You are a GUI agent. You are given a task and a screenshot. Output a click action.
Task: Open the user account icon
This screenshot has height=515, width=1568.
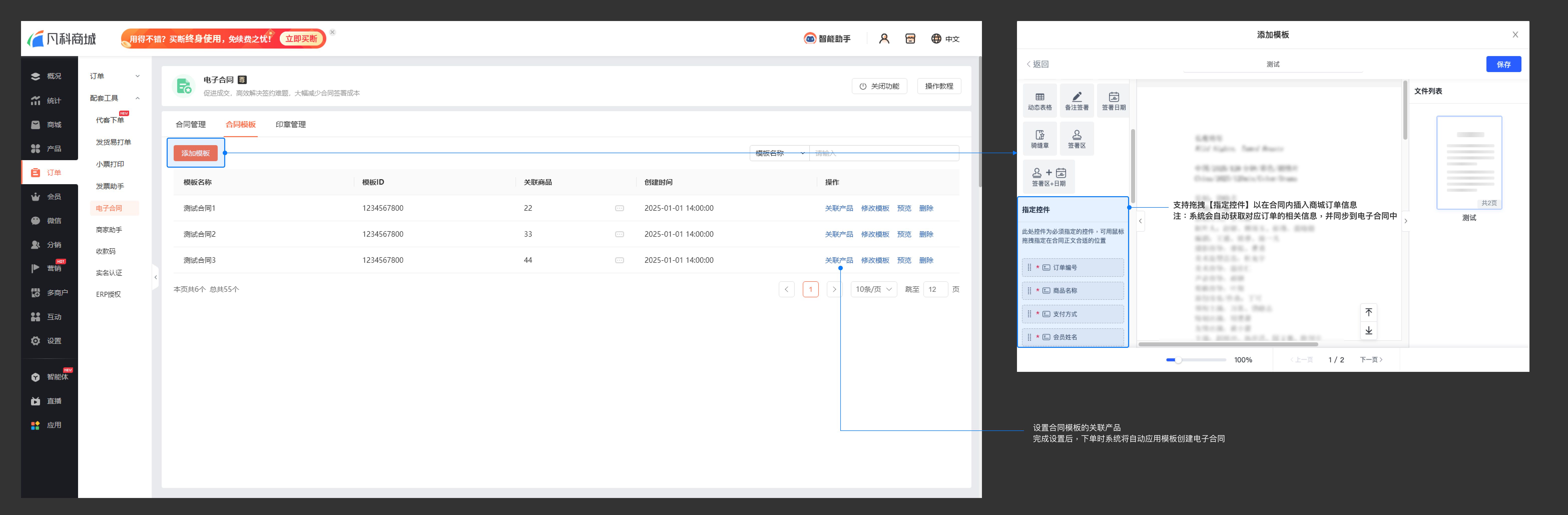click(x=884, y=38)
